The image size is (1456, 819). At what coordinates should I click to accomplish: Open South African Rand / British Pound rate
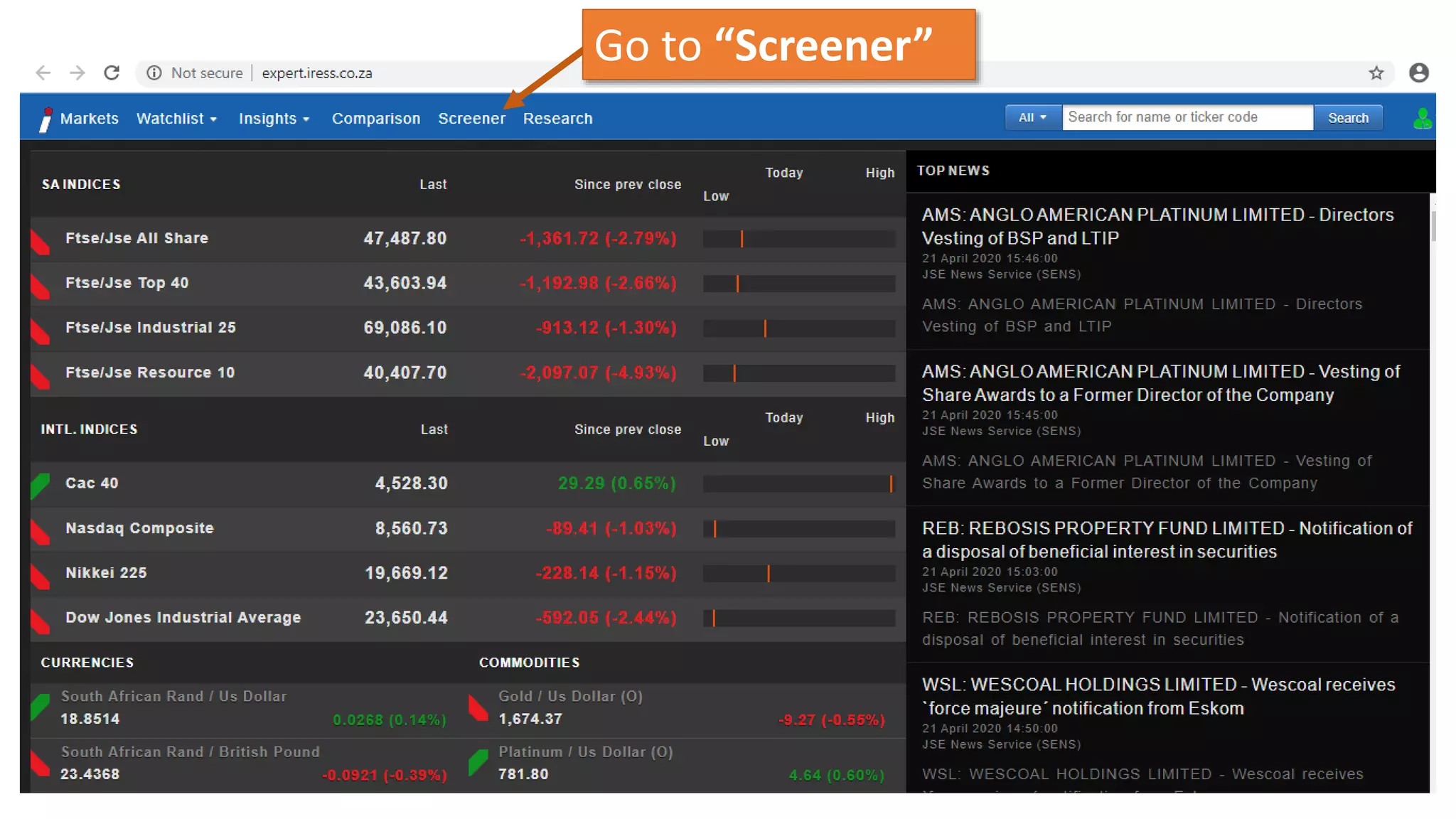coord(191,752)
